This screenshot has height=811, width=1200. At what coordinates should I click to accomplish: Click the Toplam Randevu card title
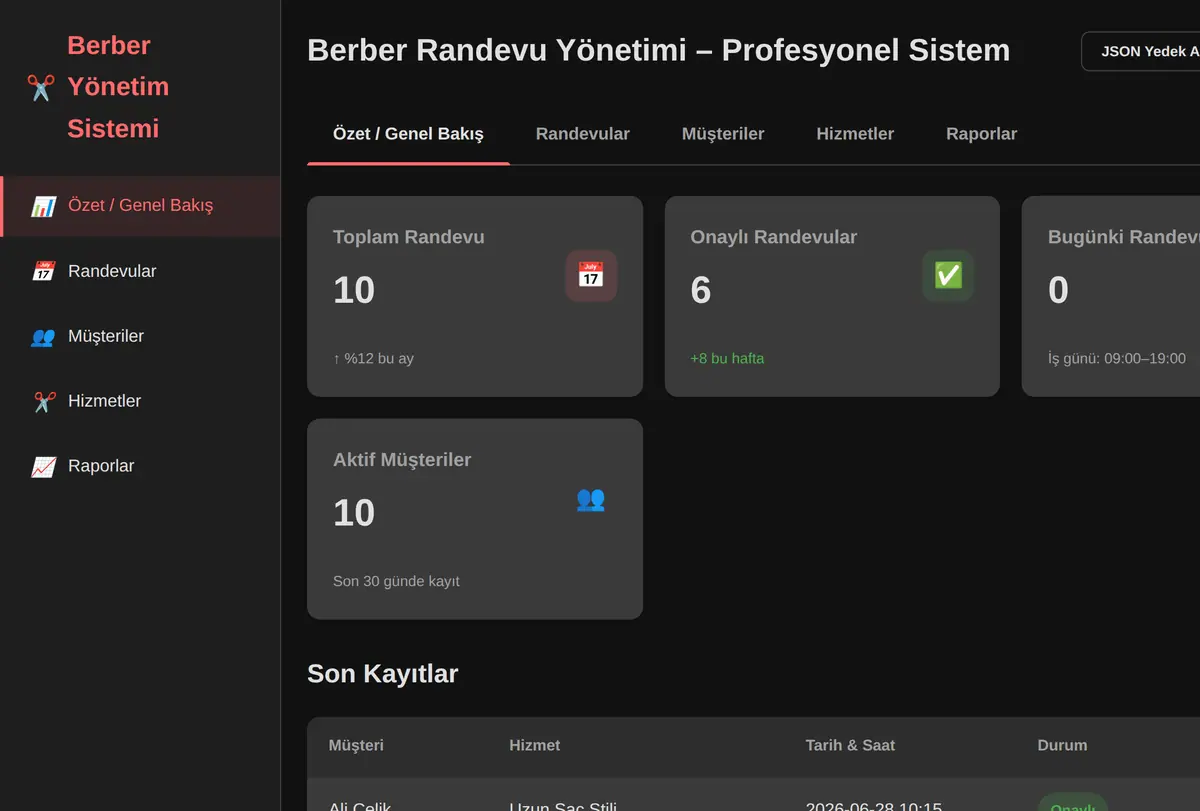[x=409, y=237]
